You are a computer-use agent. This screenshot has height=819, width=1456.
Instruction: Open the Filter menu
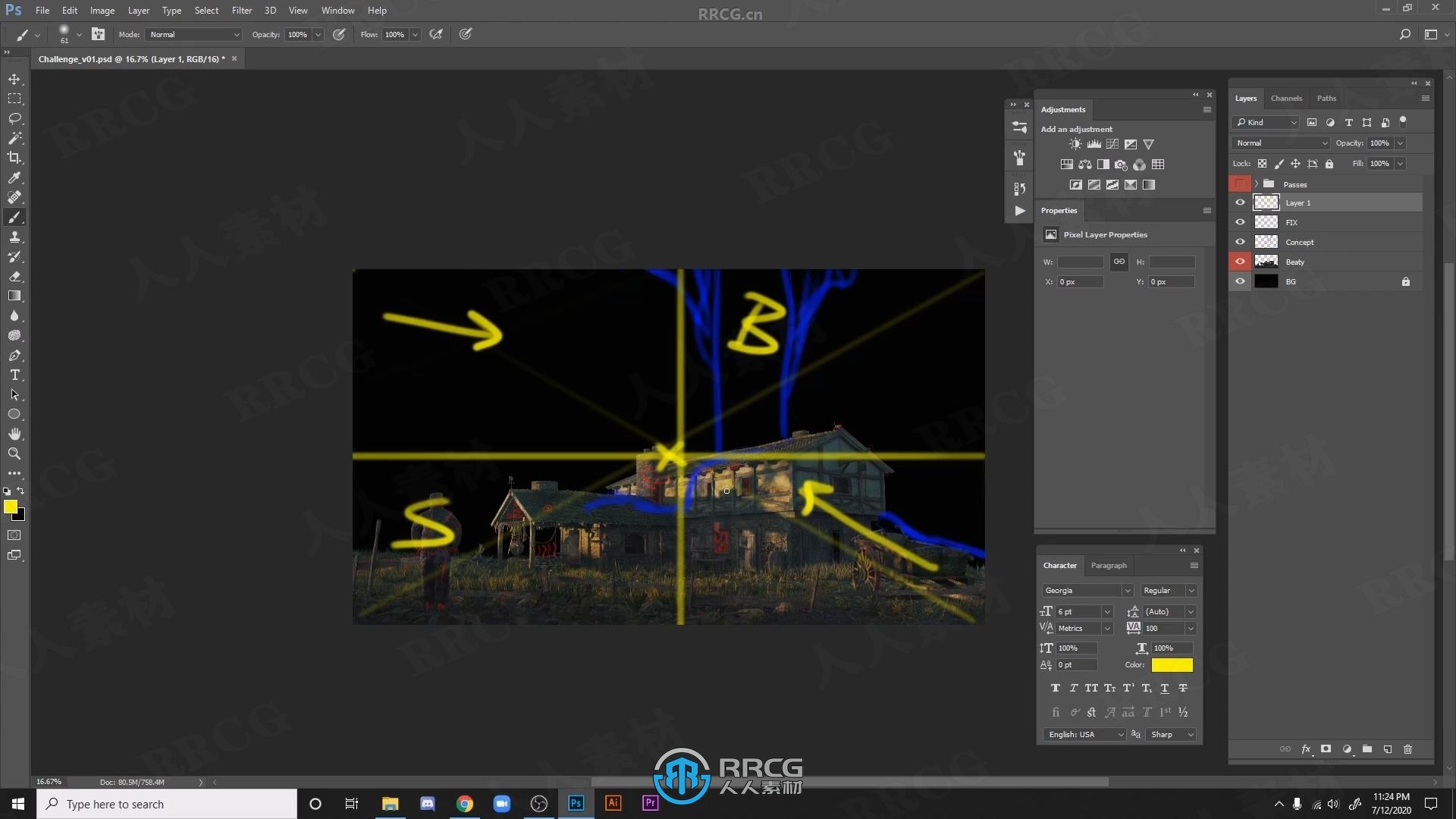point(241,10)
